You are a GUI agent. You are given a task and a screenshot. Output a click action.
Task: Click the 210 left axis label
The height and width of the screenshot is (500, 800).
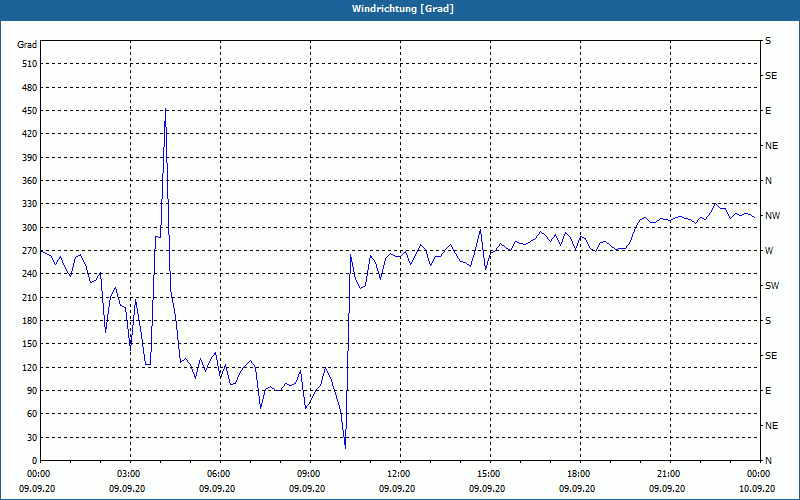point(29,297)
